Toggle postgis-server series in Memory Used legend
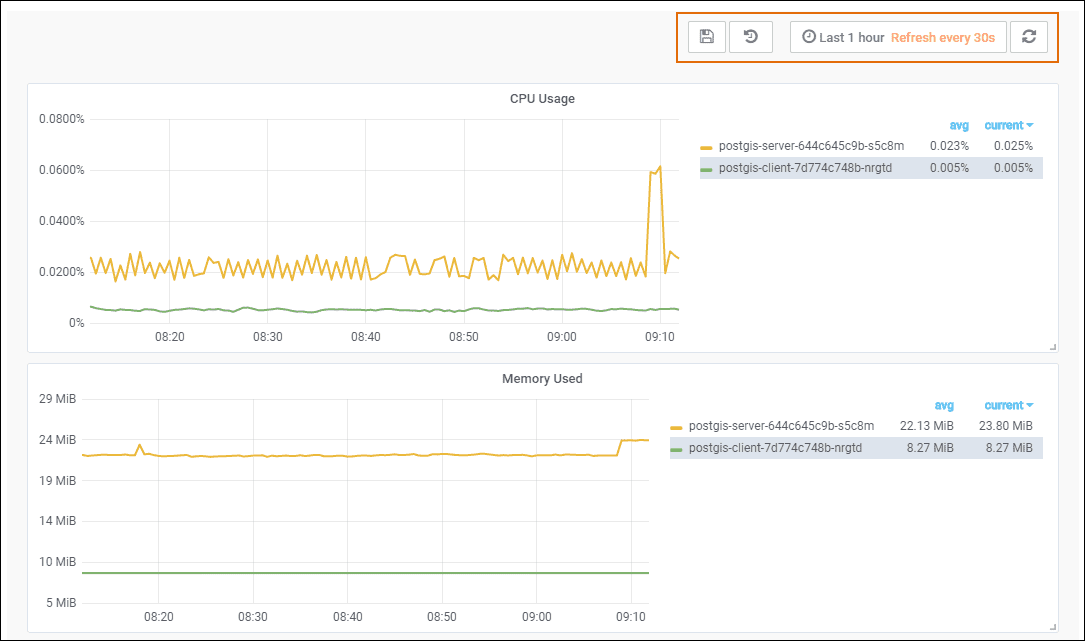This screenshot has height=641, width=1085. (x=781, y=426)
